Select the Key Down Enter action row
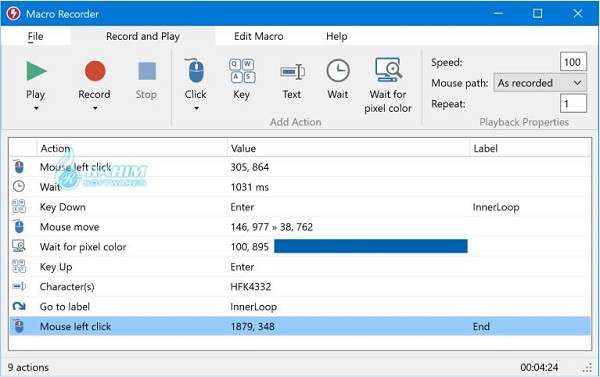 (300, 207)
